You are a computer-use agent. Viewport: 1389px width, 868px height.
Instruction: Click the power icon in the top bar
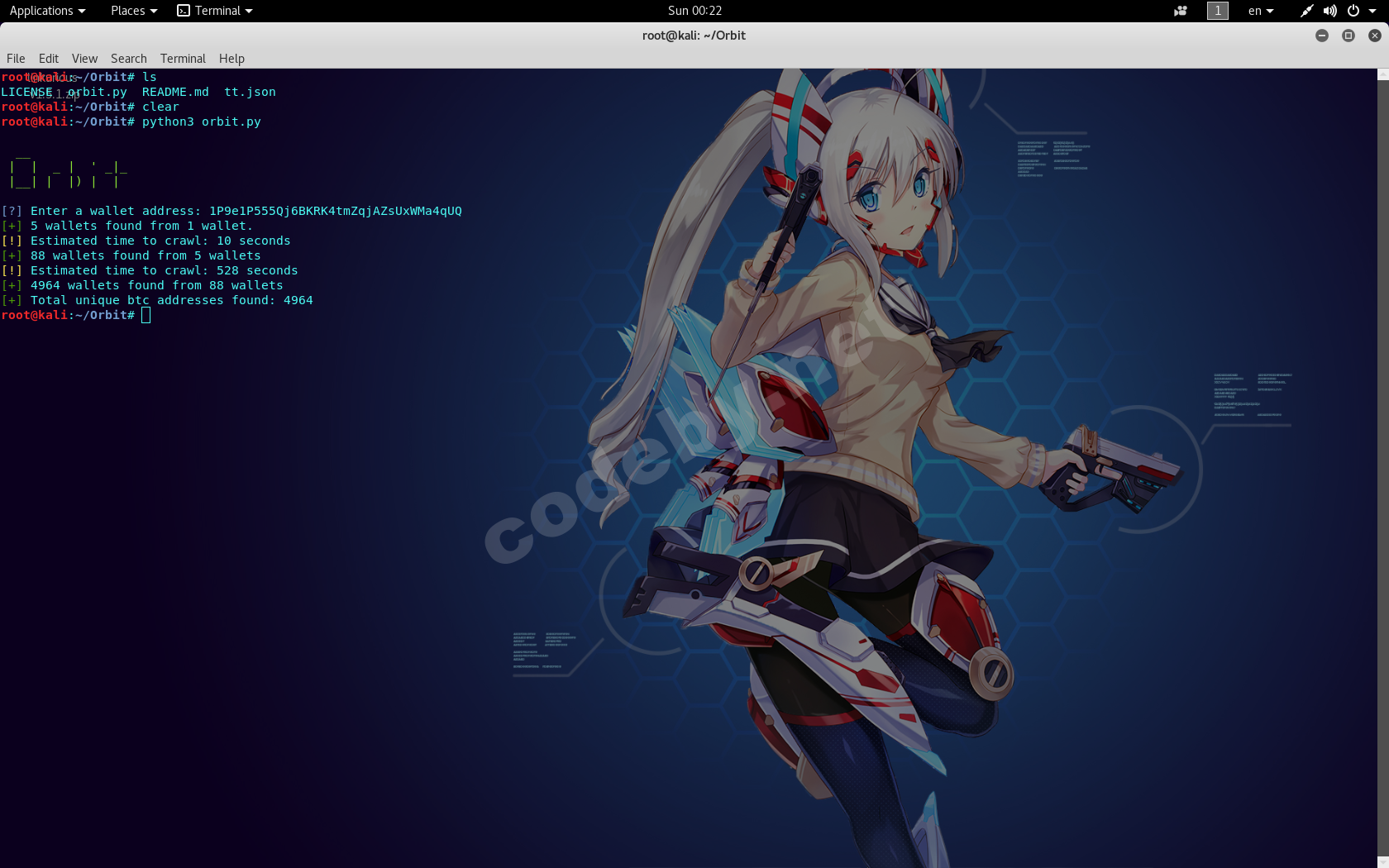click(x=1353, y=11)
